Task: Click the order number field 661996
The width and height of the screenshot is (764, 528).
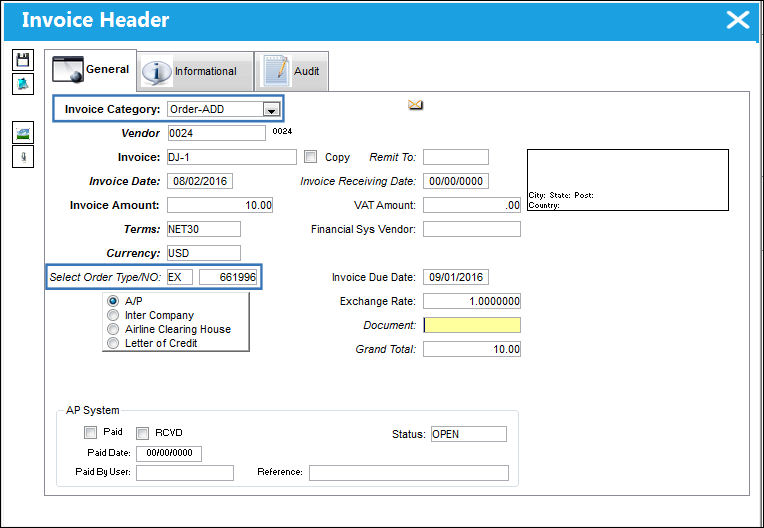Action: 228,277
